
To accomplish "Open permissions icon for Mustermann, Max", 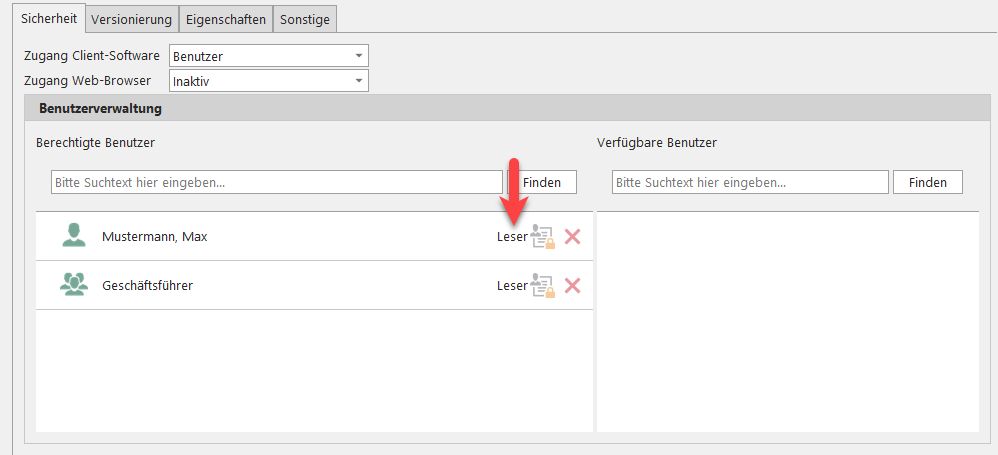I will (543, 237).
